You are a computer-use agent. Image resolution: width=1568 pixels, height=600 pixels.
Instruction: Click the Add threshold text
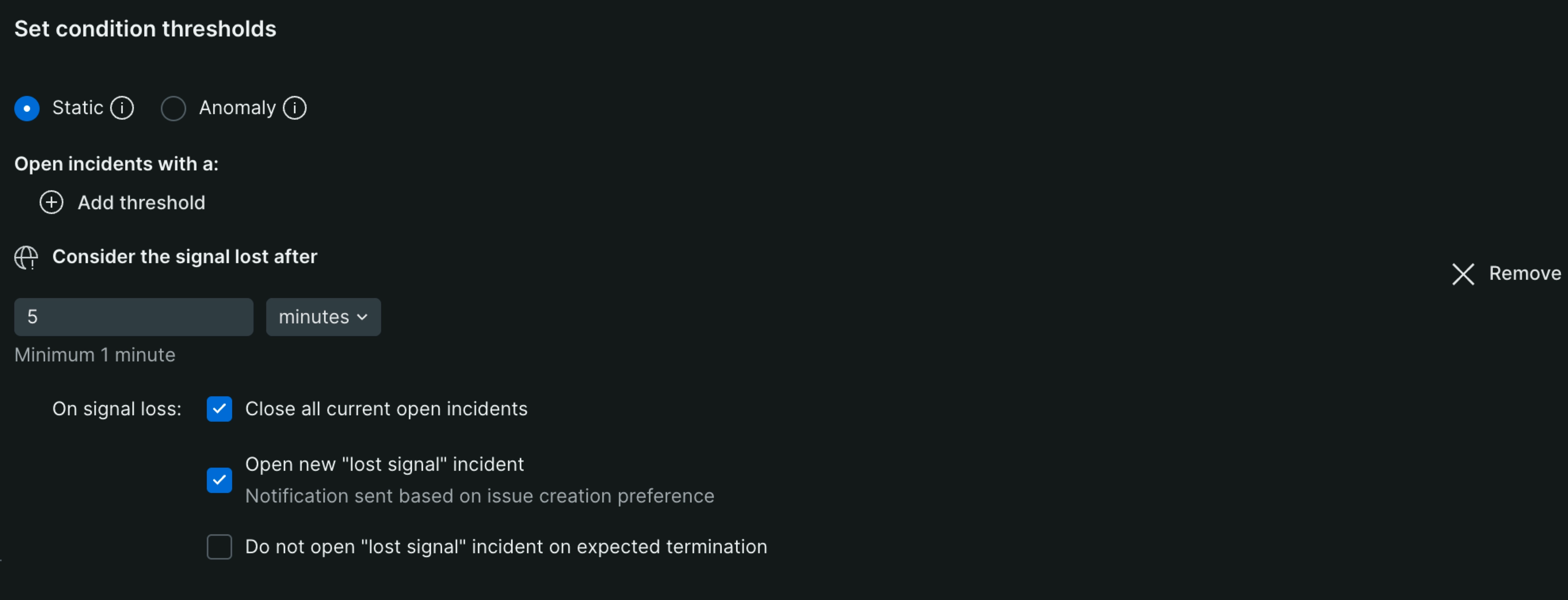click(x=141, y=203)
